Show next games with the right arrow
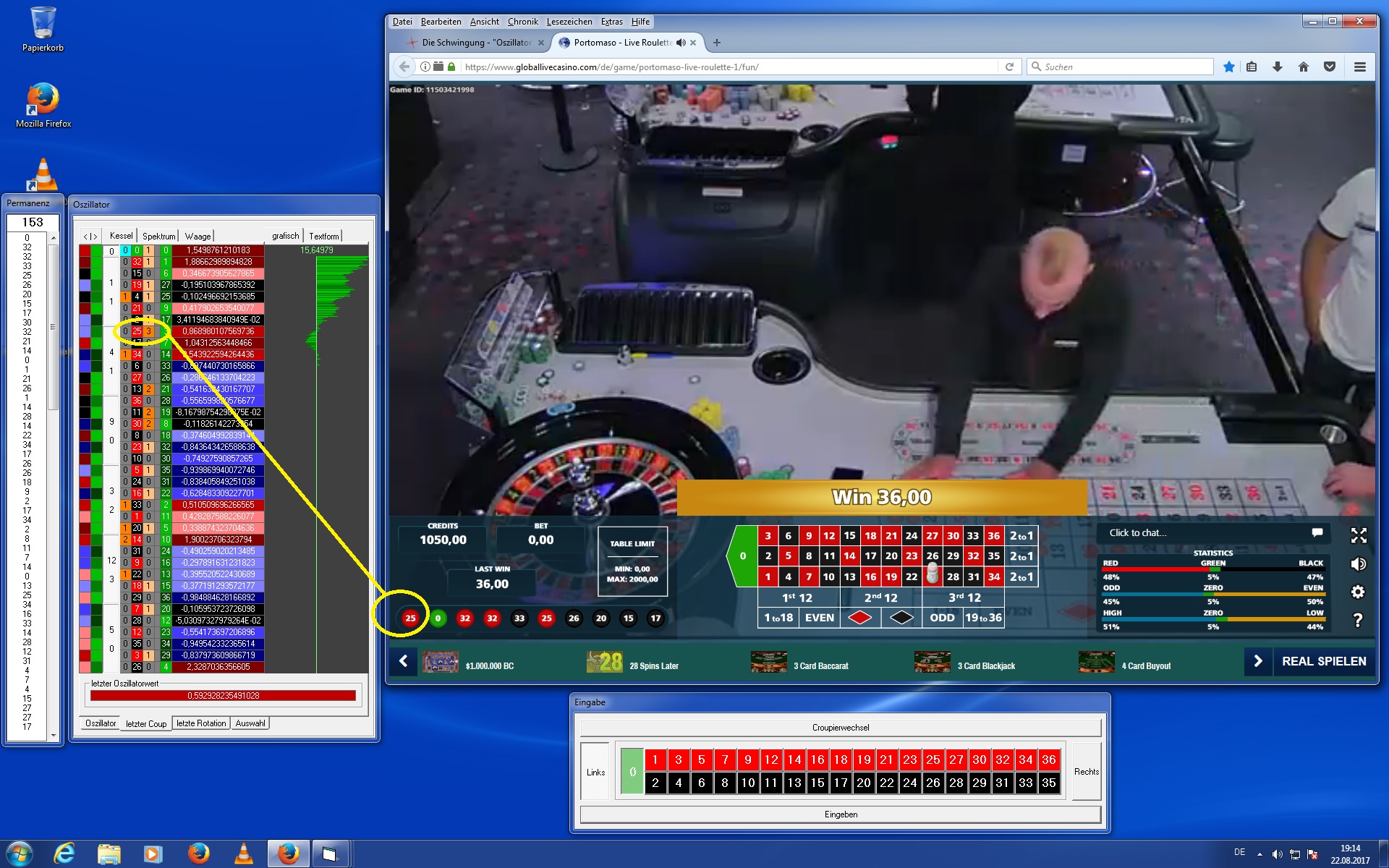 [1258, 661]
